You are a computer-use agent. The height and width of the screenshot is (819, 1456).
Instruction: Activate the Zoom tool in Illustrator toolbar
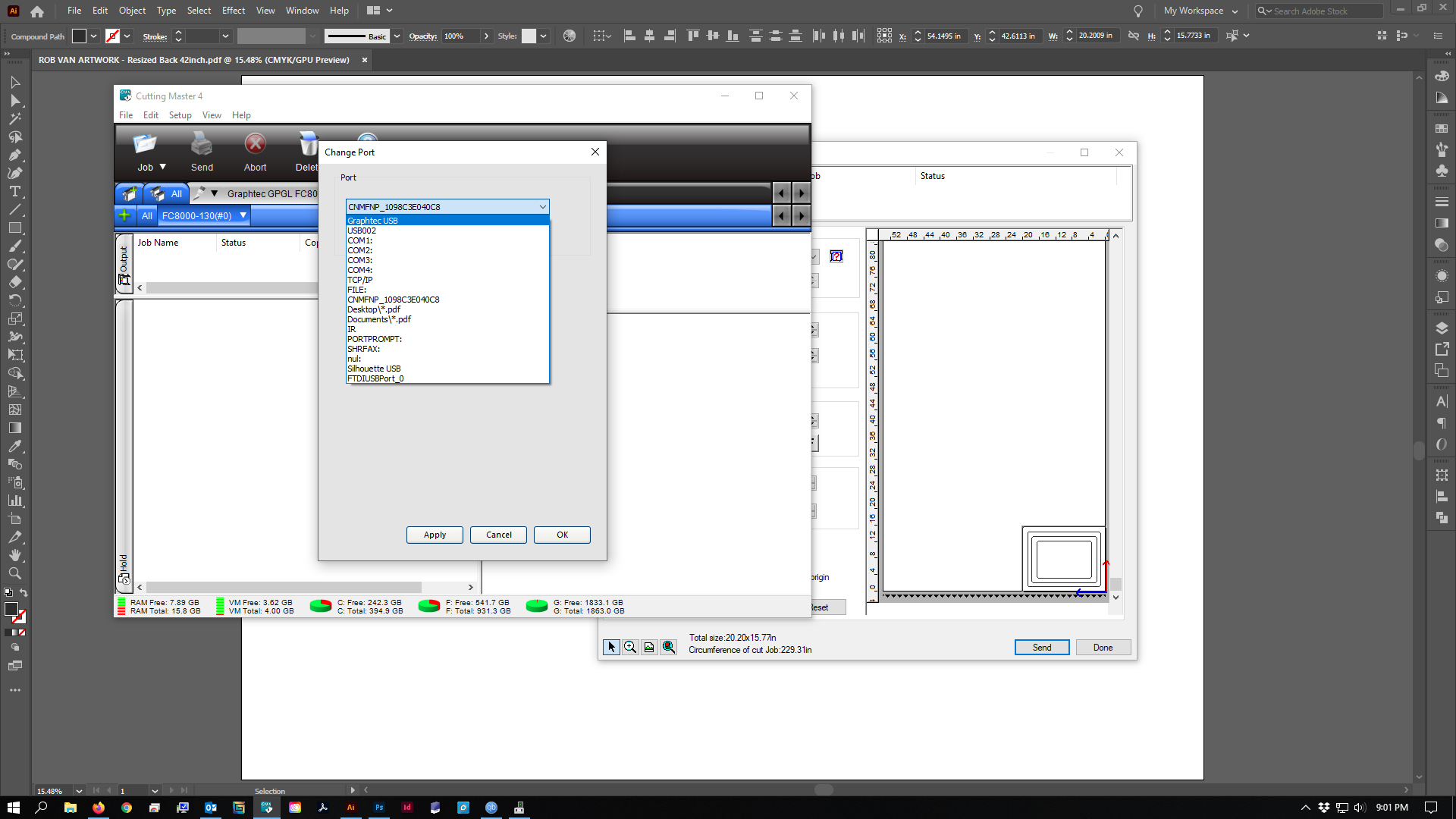coord(15,573)
